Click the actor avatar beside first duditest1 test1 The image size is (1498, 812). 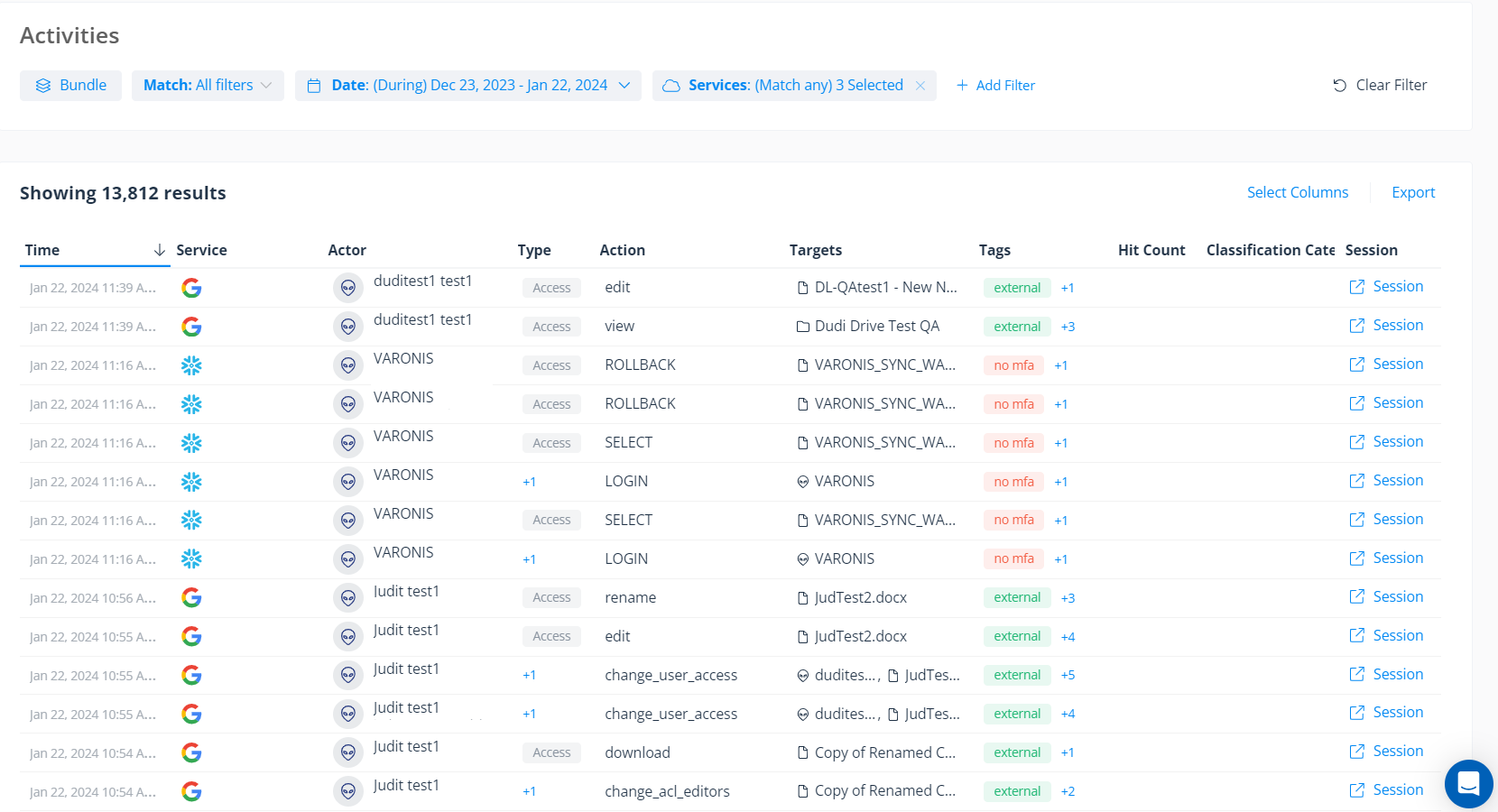[347, 288]
